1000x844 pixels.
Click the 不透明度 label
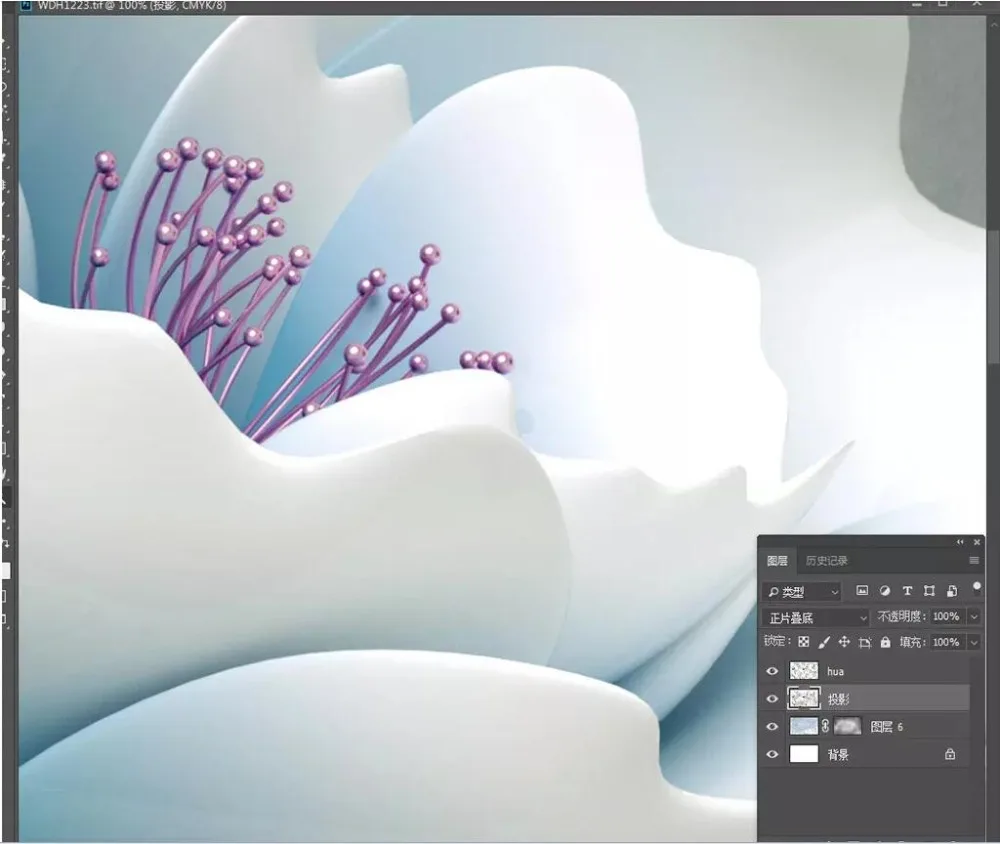pyautogui.click(x=903, y=616)
